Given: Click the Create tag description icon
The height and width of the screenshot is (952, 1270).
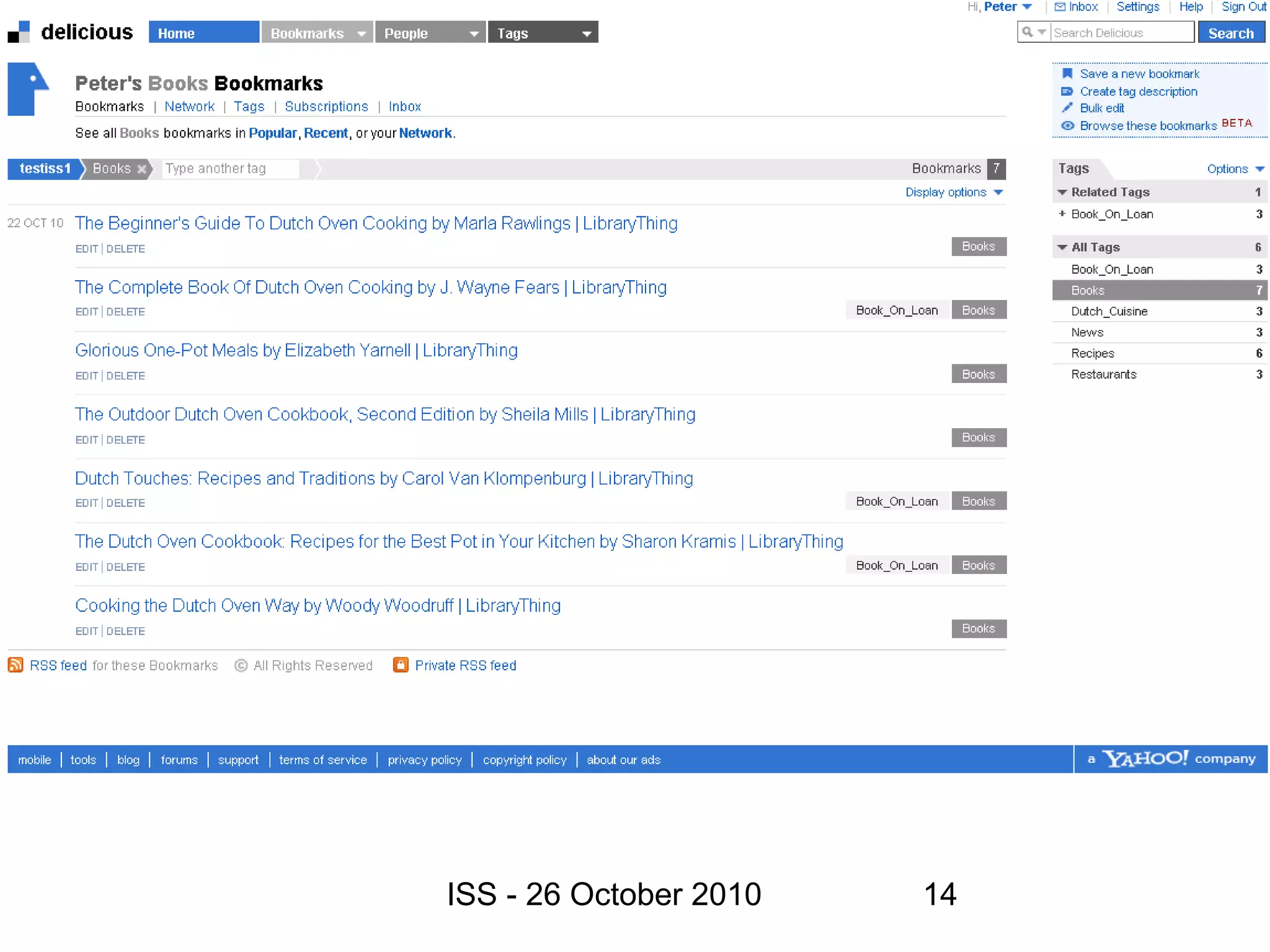Looking at the screenshot, I should 1067,91.
